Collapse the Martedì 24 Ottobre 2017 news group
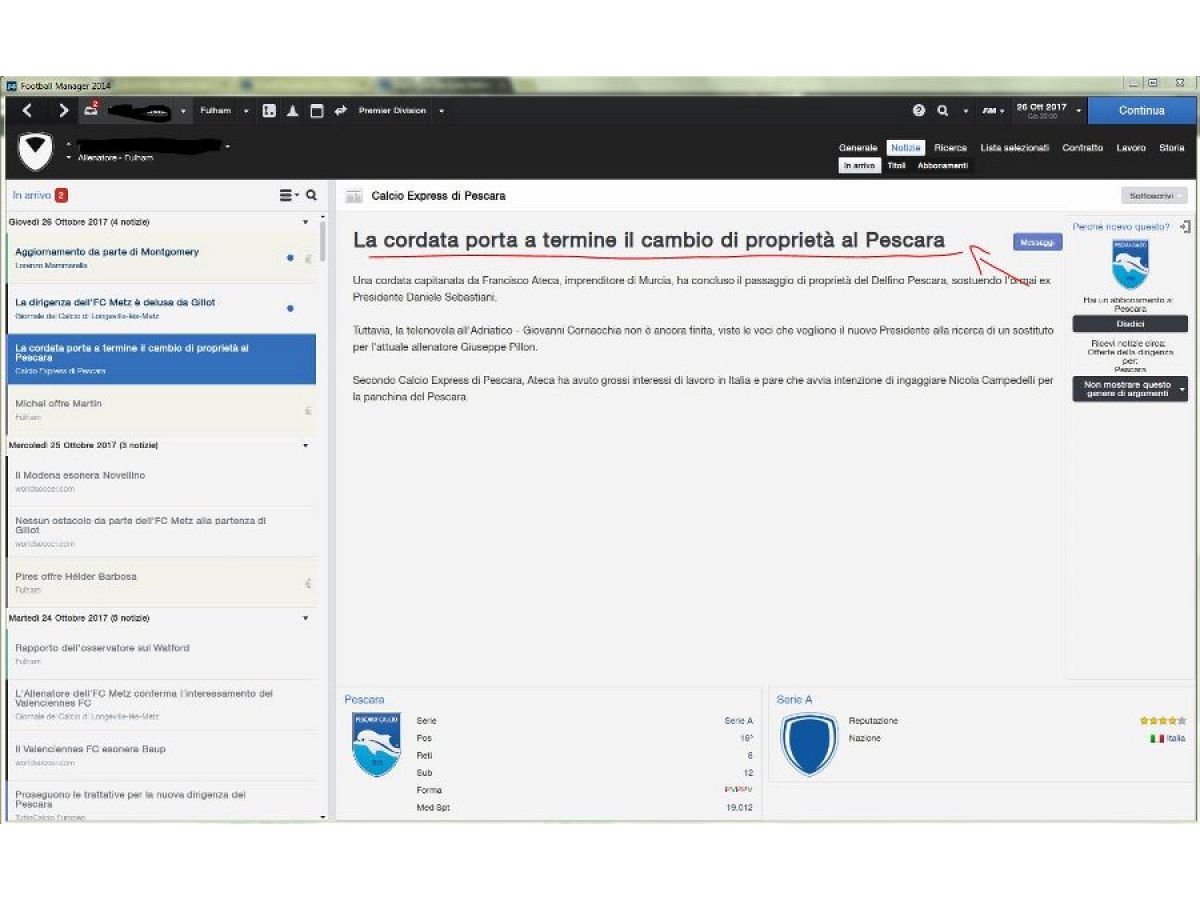This screenshot has height=900, width=1200. coord(306,618)
